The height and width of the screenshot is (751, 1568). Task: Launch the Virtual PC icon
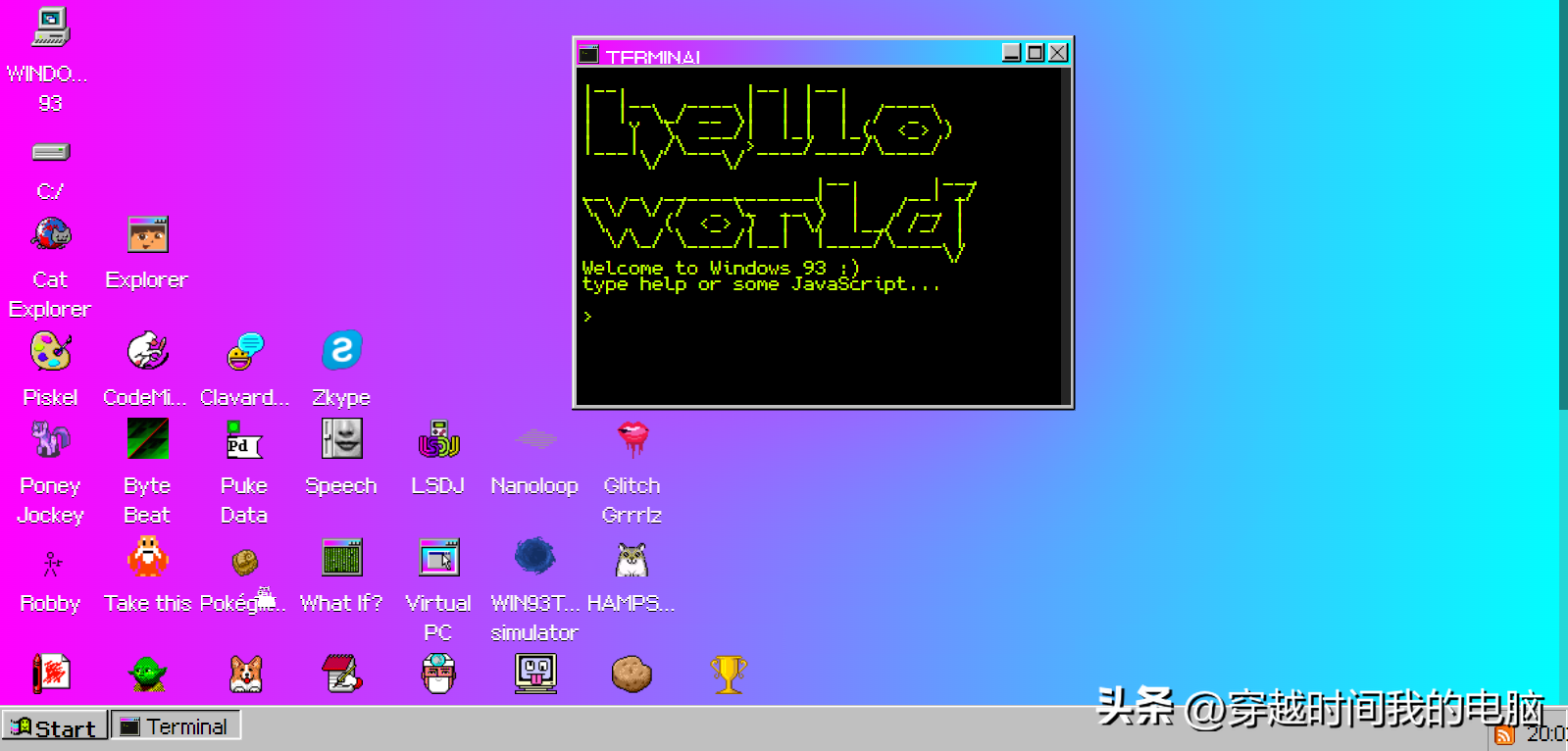click(438, 557)
